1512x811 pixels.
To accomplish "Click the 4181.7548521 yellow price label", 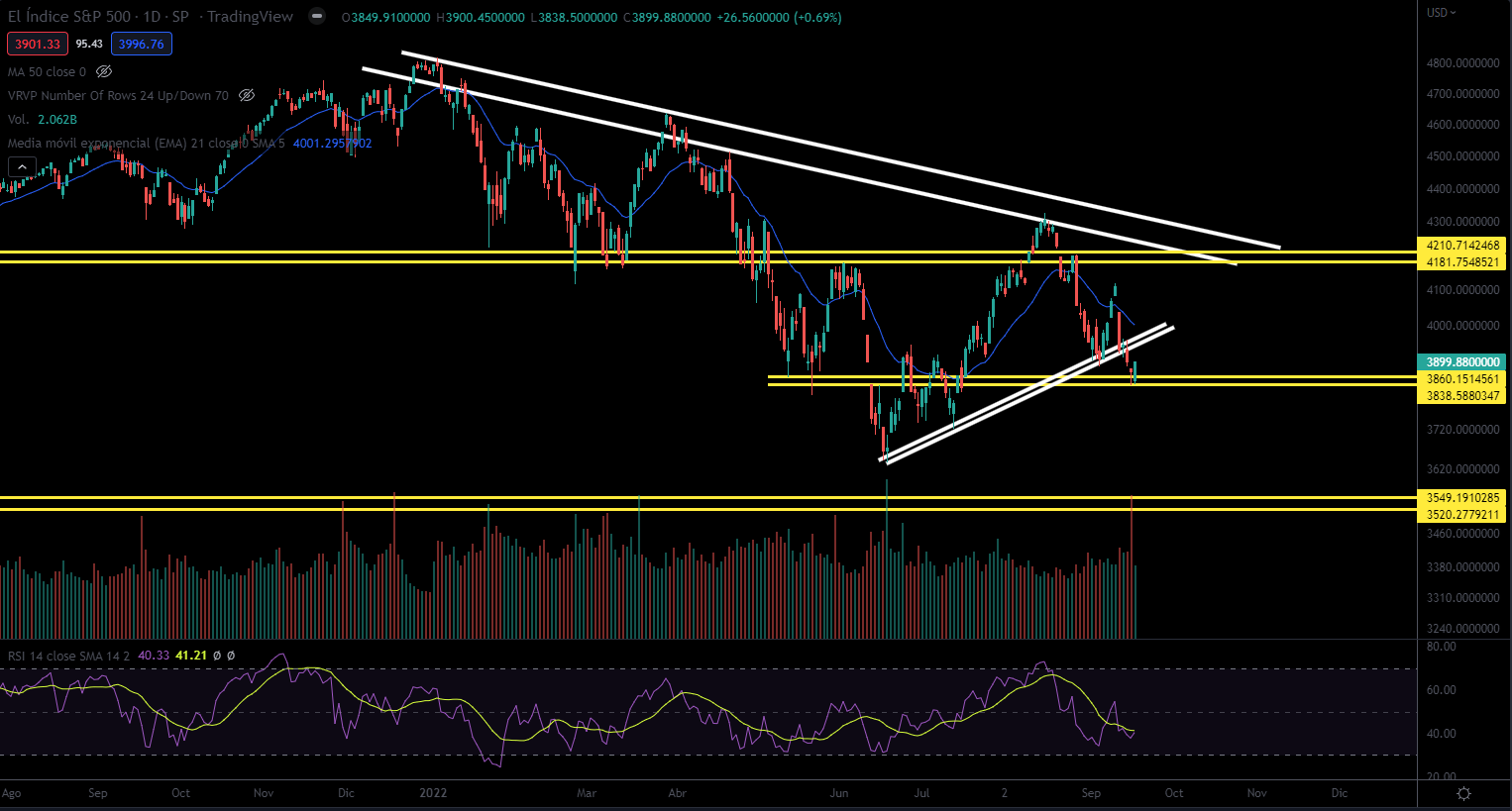I will pos(1462,262).
